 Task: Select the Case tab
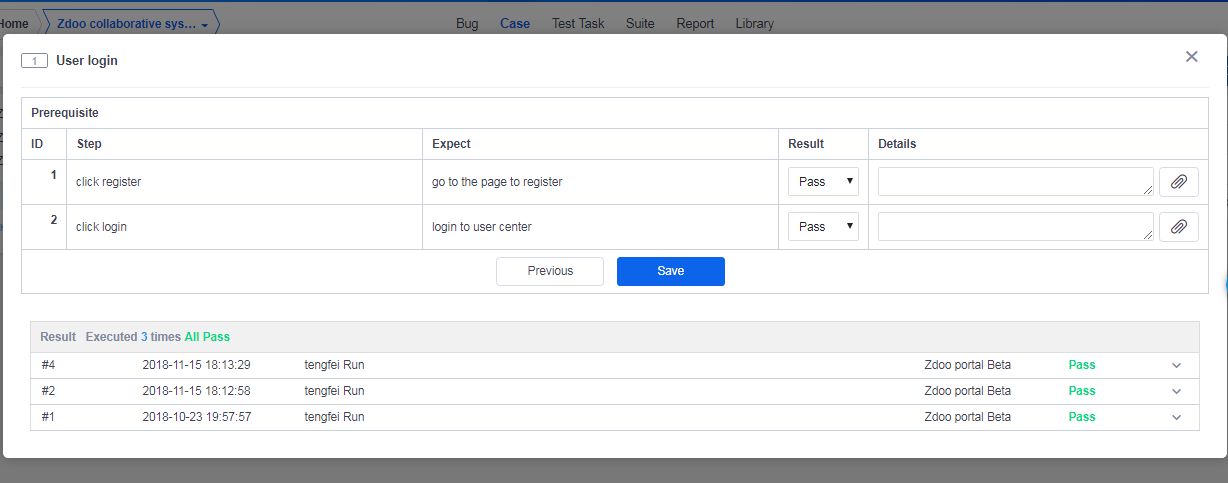pos(515,23)
